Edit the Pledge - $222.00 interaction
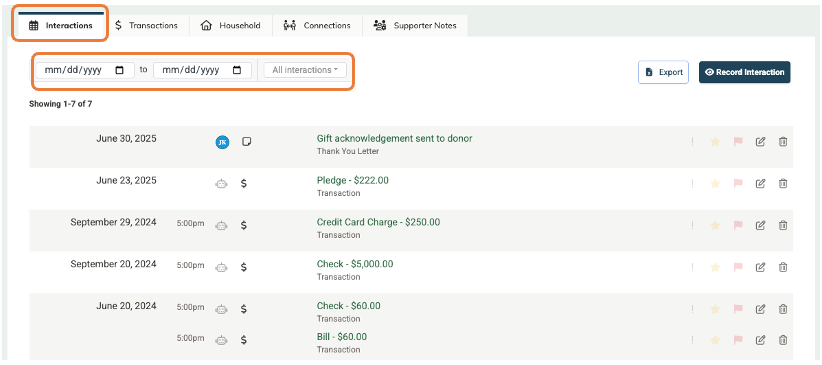822x365 pixels. click(x=760, y=184)
